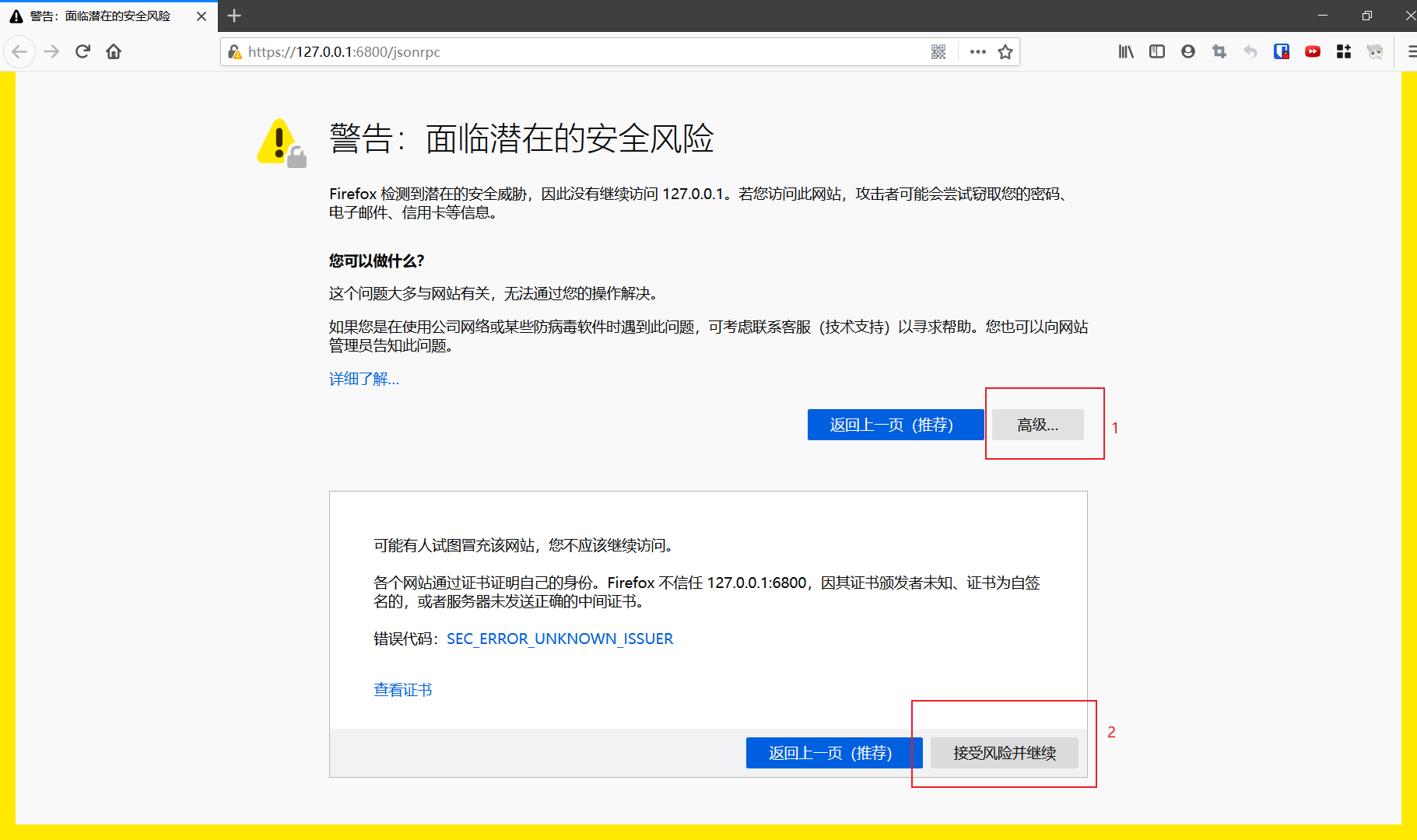Image resolution: width=1417 pixels, height=840 pixels.
Task: Click the crop screenshot icon in toolbar
Action: (1219, 52)
